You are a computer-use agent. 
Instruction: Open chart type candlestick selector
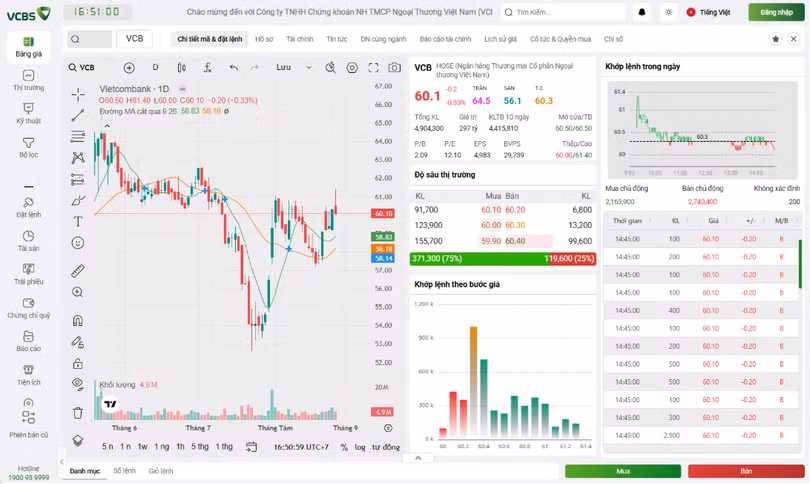(x=181, y=68)
